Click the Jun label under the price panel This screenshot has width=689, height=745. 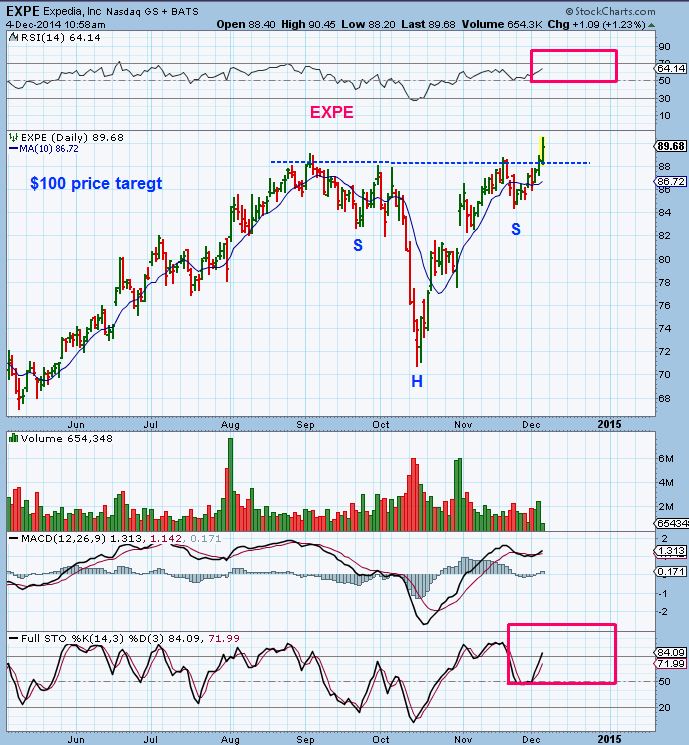coord(76,424)
